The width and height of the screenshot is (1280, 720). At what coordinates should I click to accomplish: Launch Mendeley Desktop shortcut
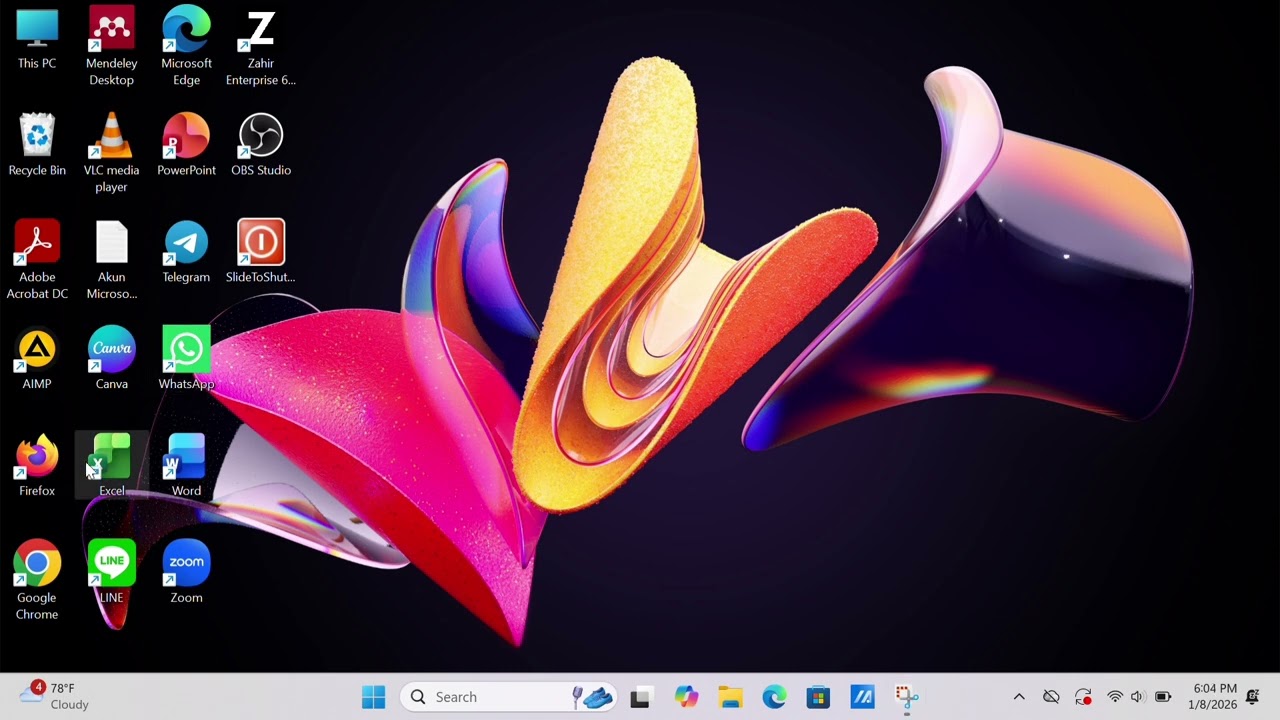(111, 47)
